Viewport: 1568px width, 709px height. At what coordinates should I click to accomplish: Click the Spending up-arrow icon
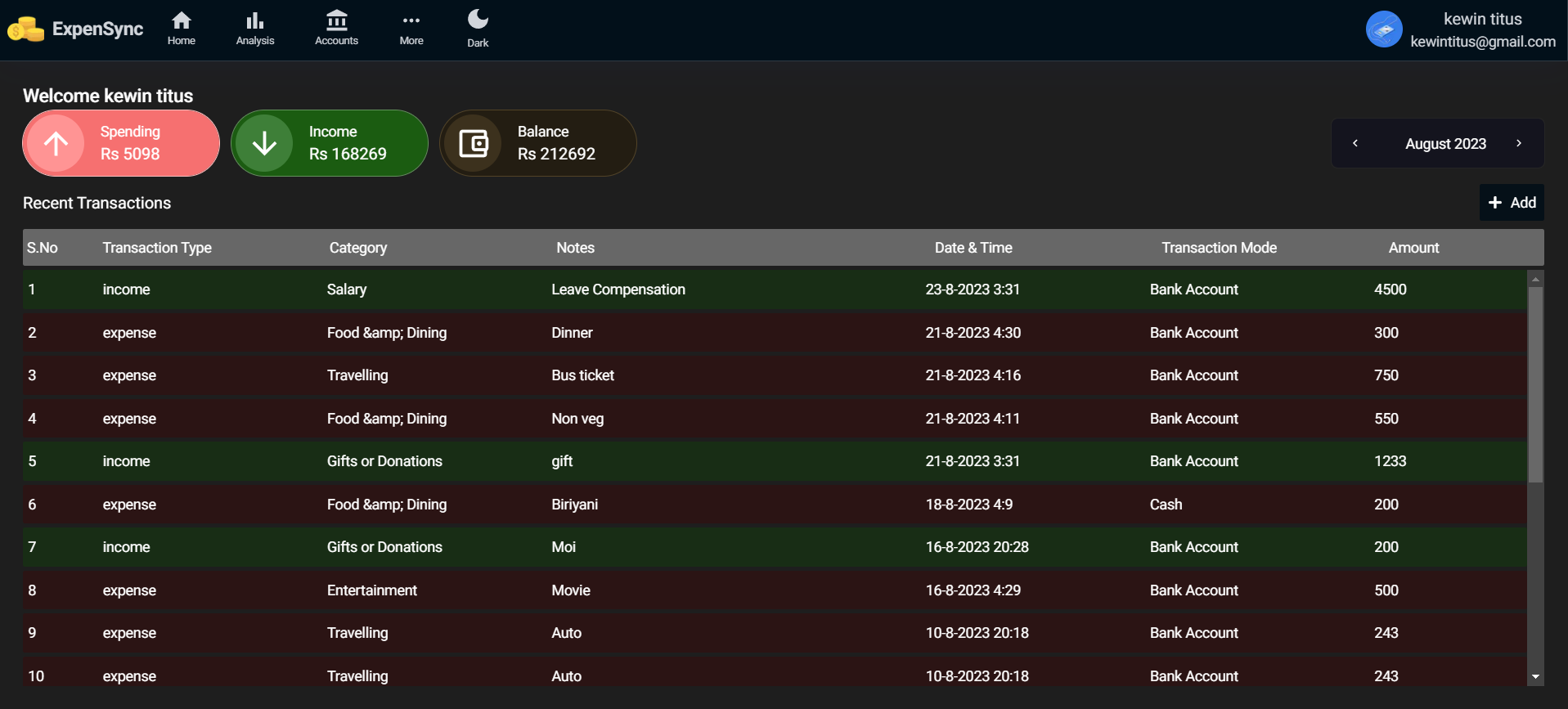56,143
